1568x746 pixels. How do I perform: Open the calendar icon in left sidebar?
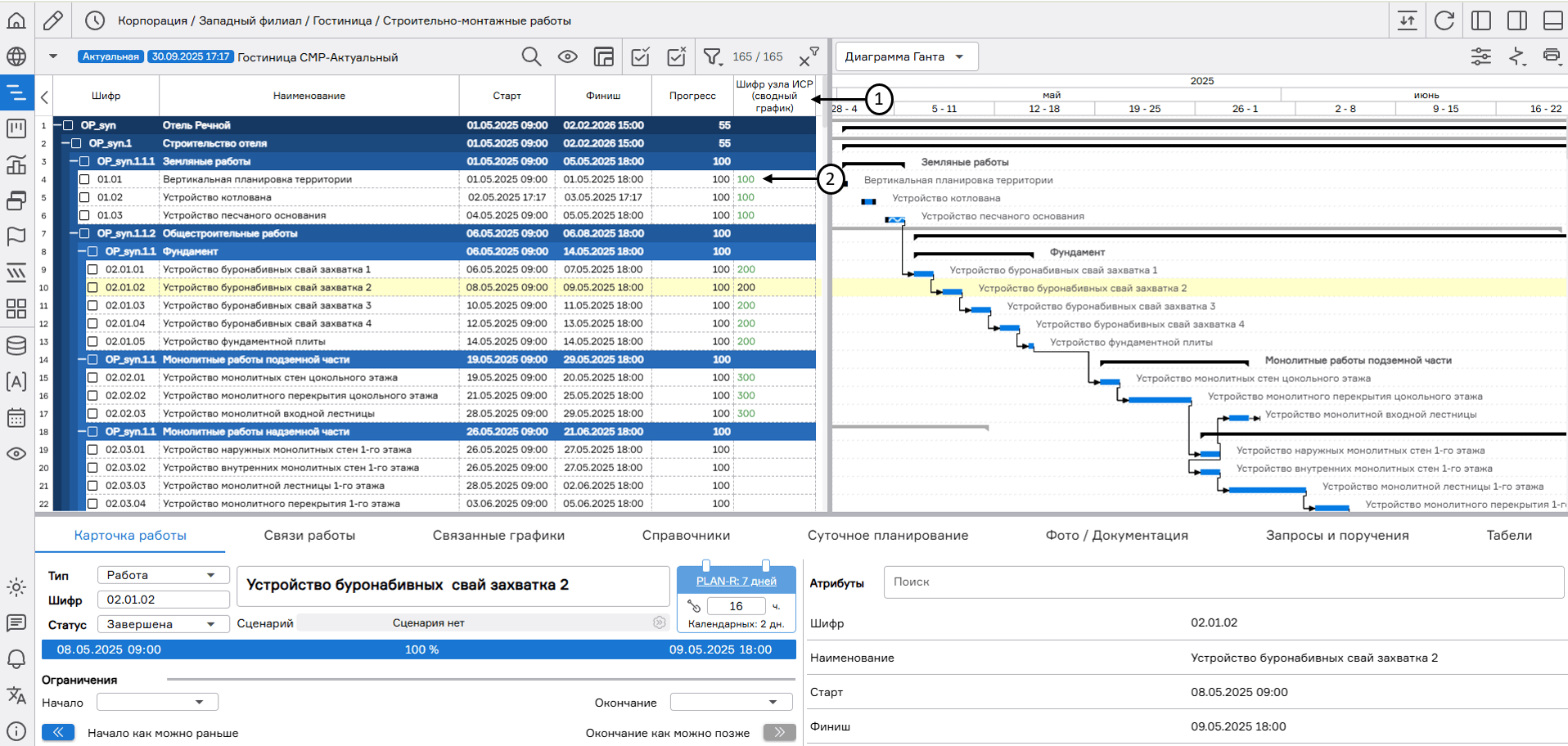pyautogui.click(x=16, y=418)
